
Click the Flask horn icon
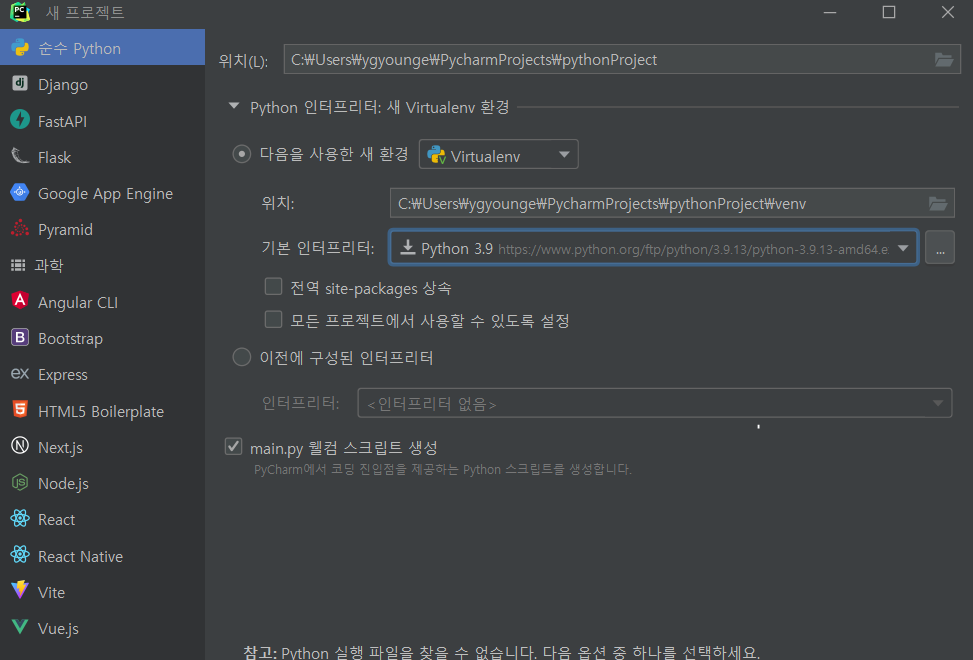(x=20, y=156)
